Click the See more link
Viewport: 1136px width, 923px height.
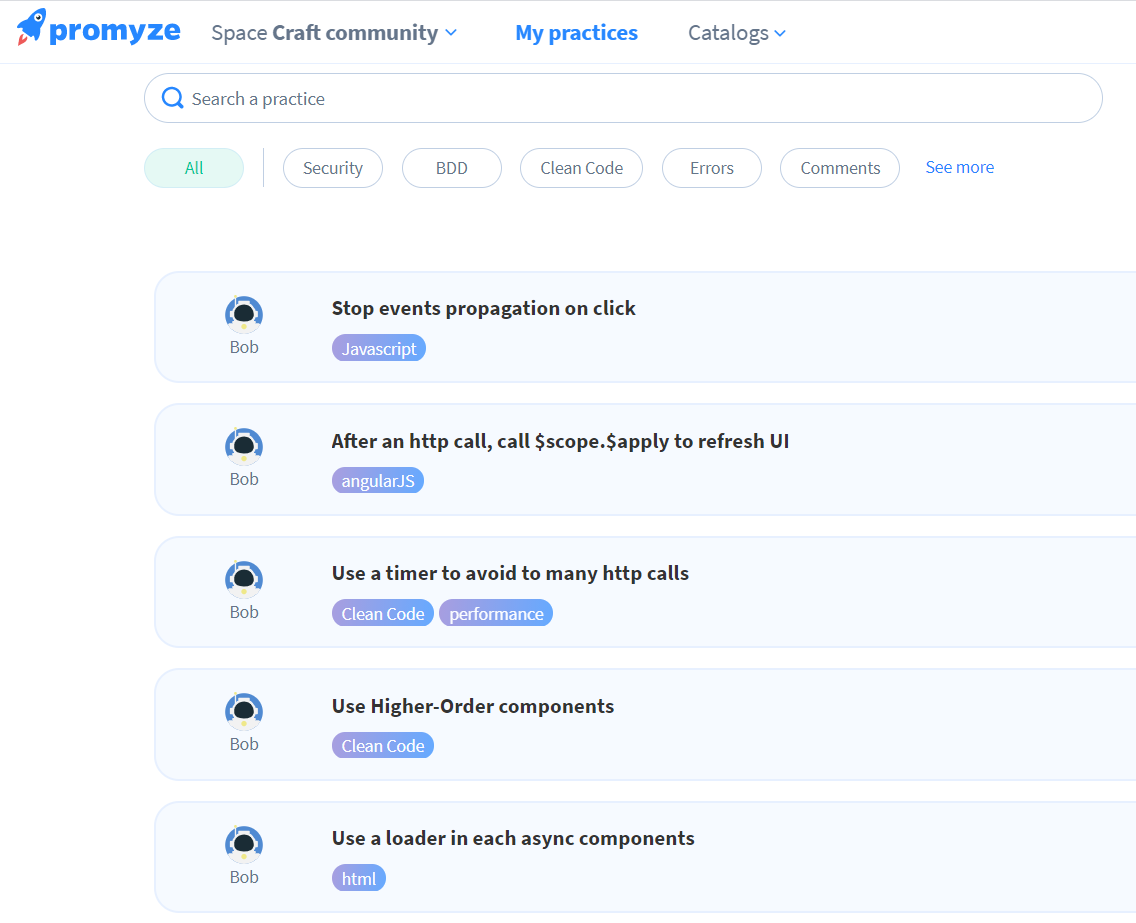(x=959, y=167)
